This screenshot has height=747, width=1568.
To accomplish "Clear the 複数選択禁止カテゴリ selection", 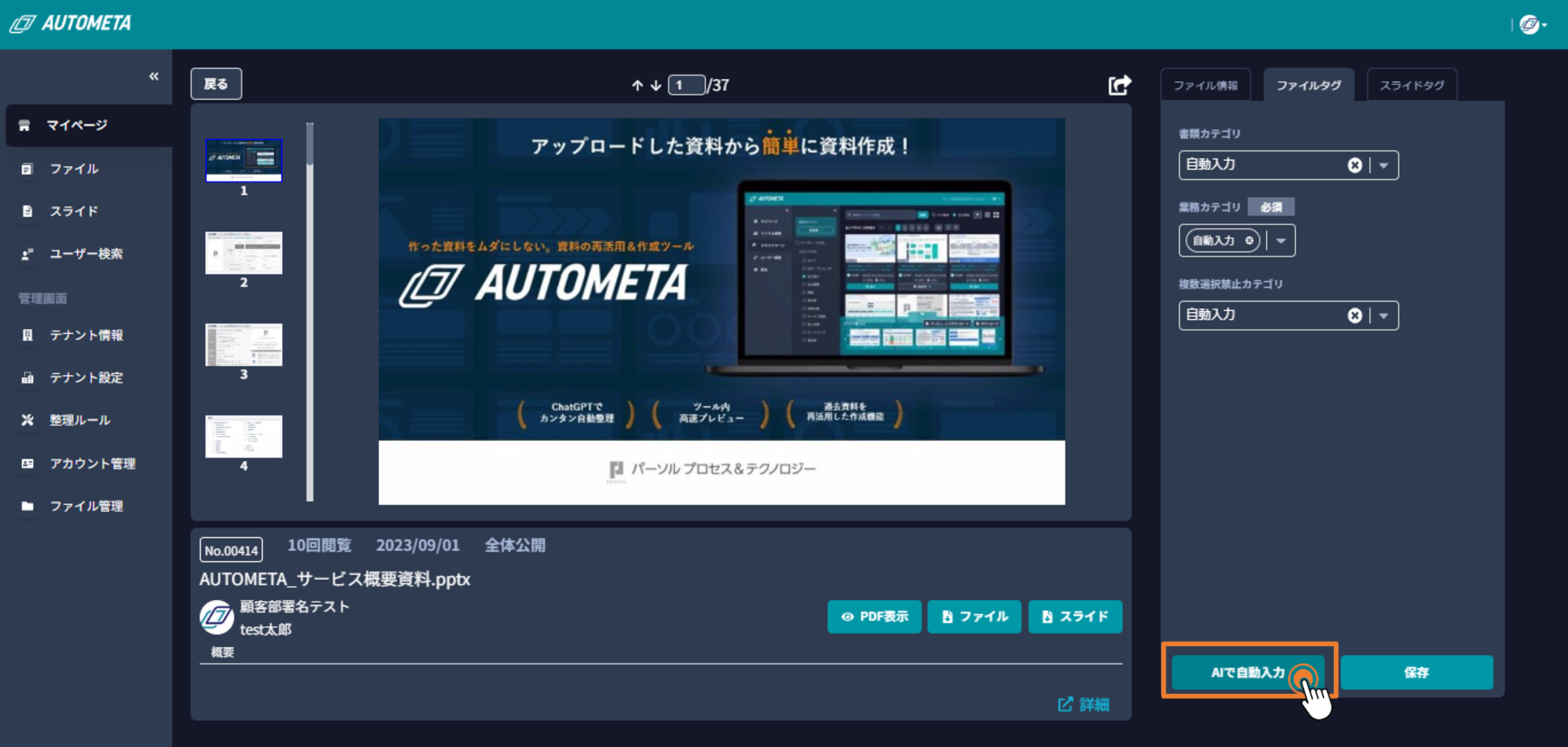I will [1354, 316].
